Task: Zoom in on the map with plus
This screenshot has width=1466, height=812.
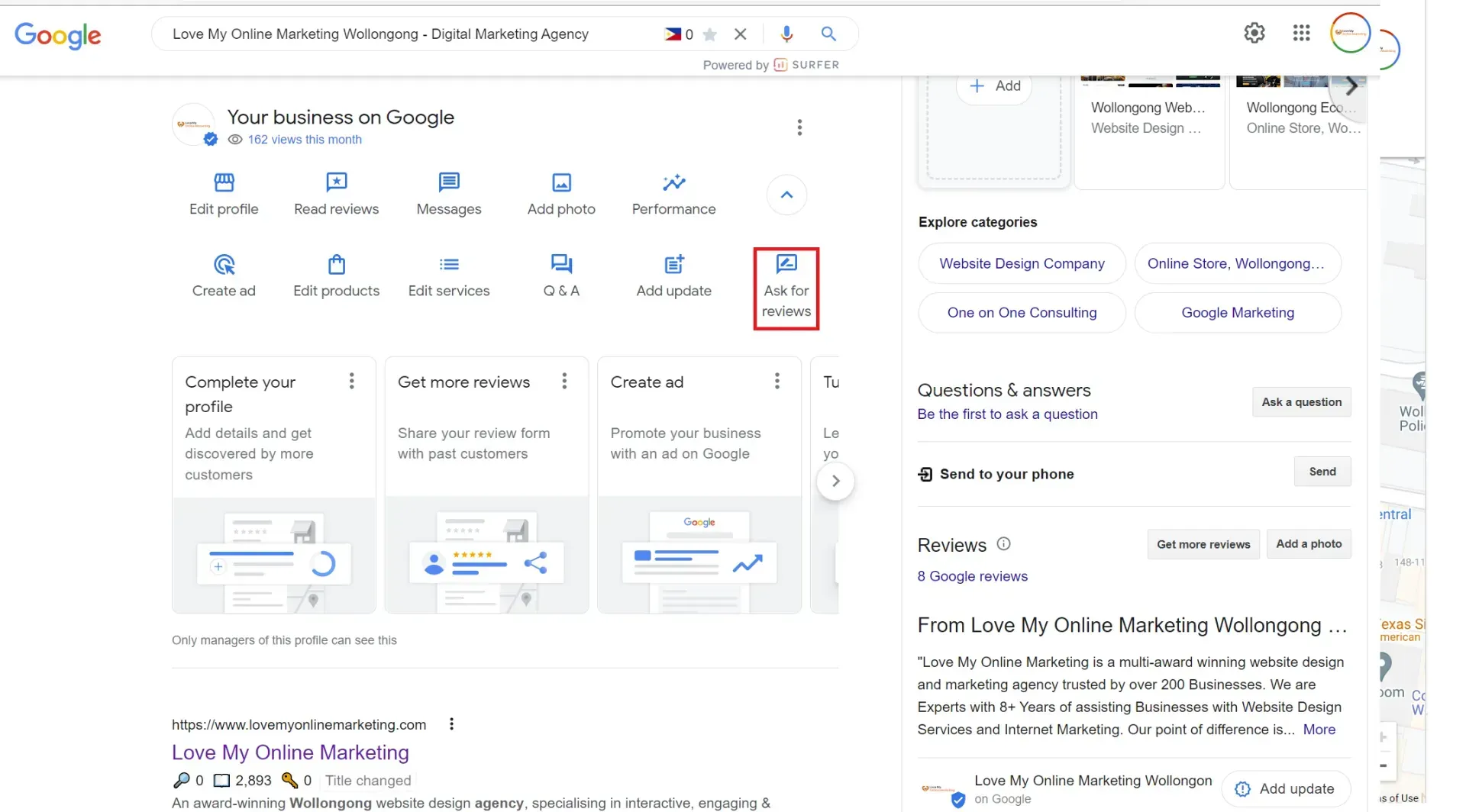Action: [1383, 737]
